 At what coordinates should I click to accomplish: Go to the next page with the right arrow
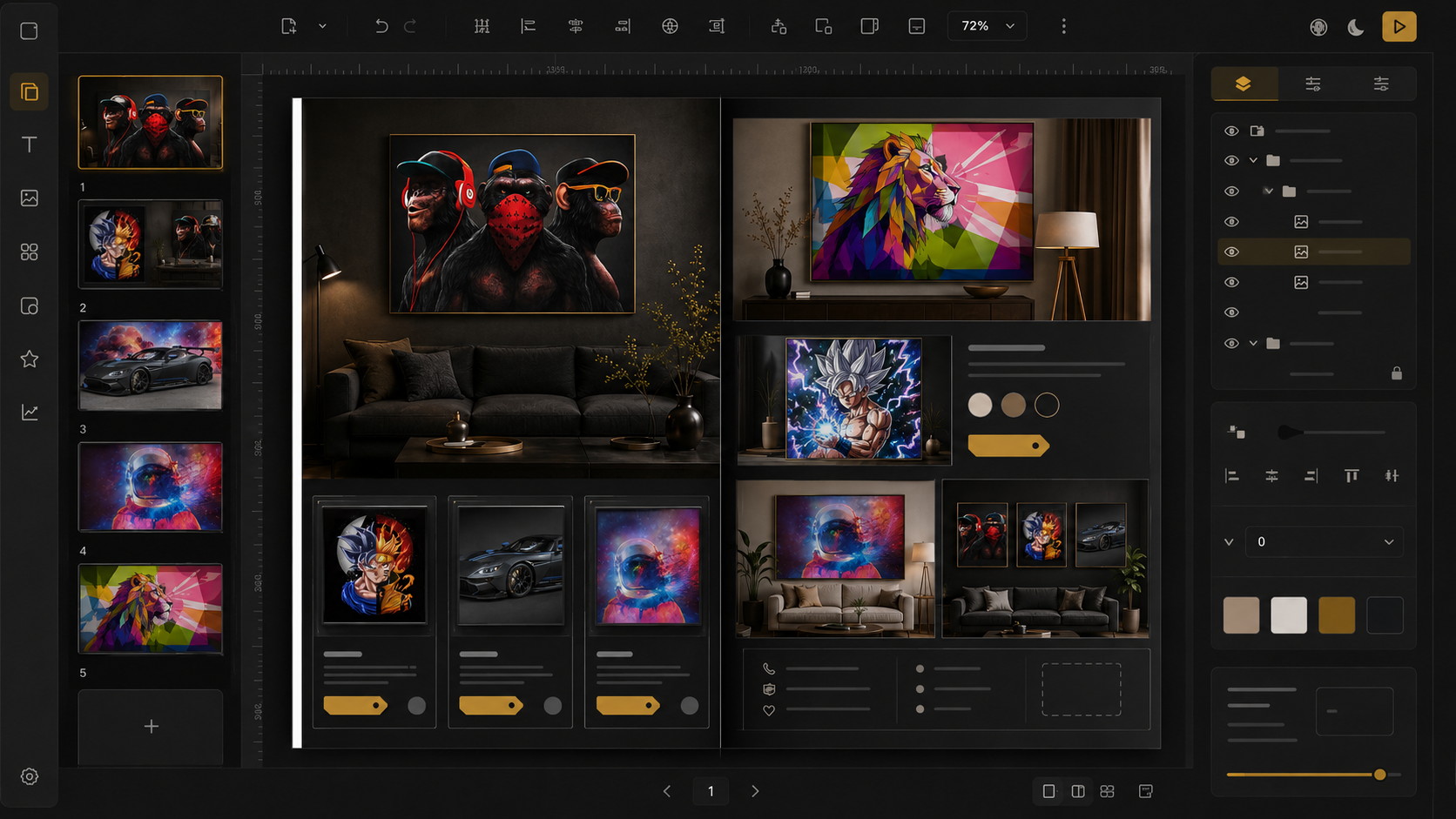(x=755, y=791)
